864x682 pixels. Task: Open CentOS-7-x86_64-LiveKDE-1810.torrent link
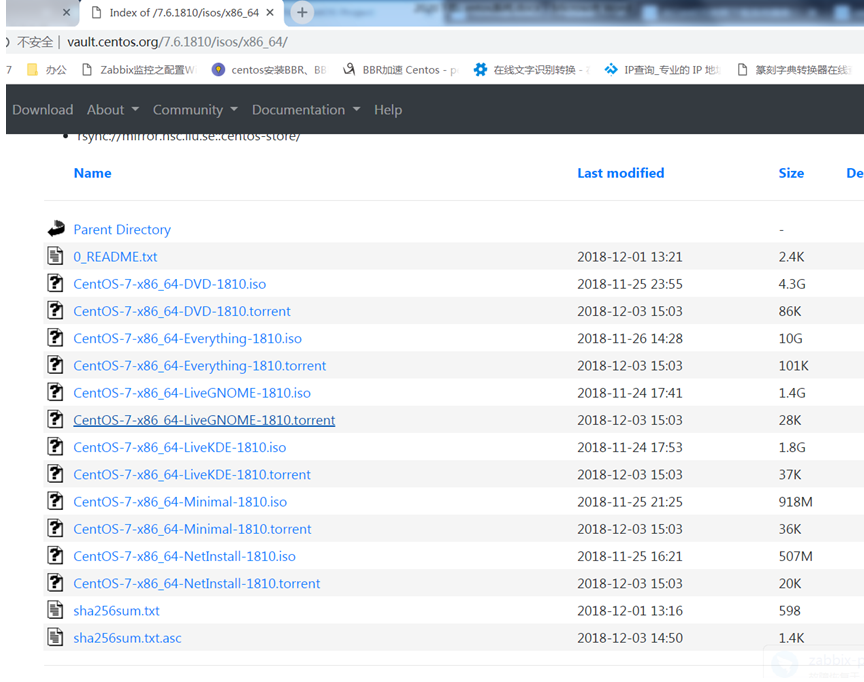[192, 474]
